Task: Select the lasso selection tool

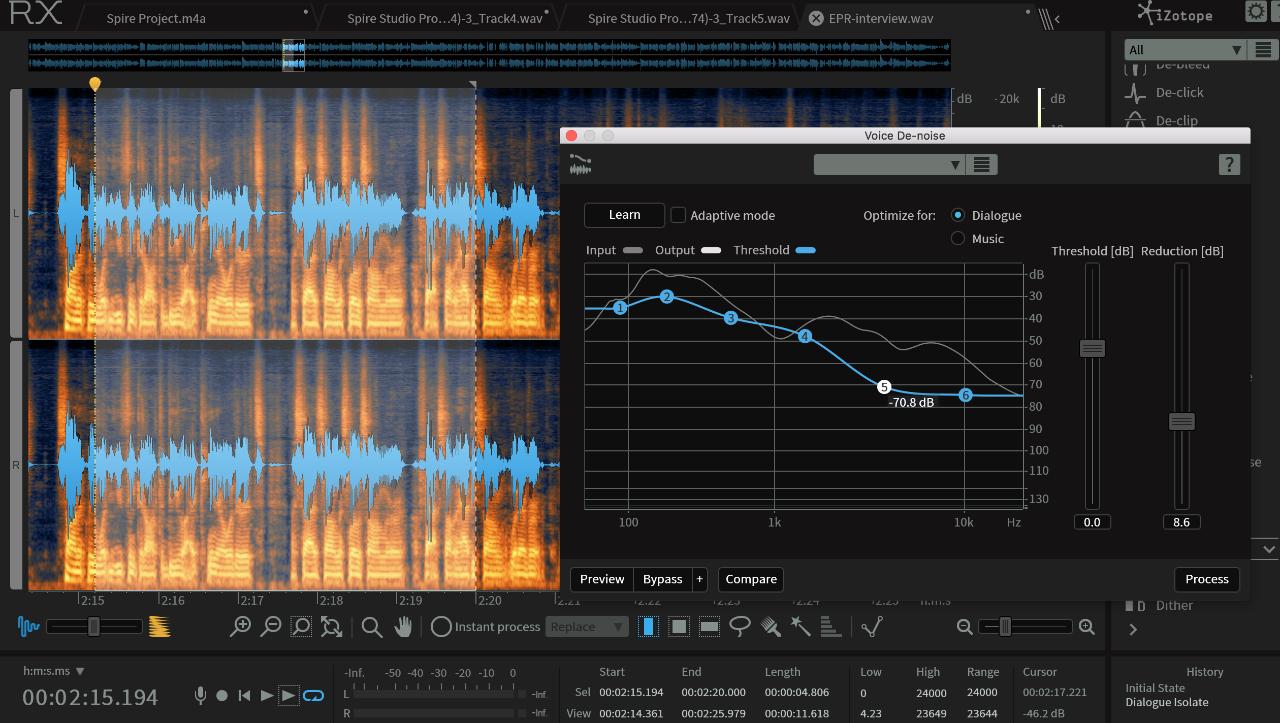Action: [x=740, y=627]
